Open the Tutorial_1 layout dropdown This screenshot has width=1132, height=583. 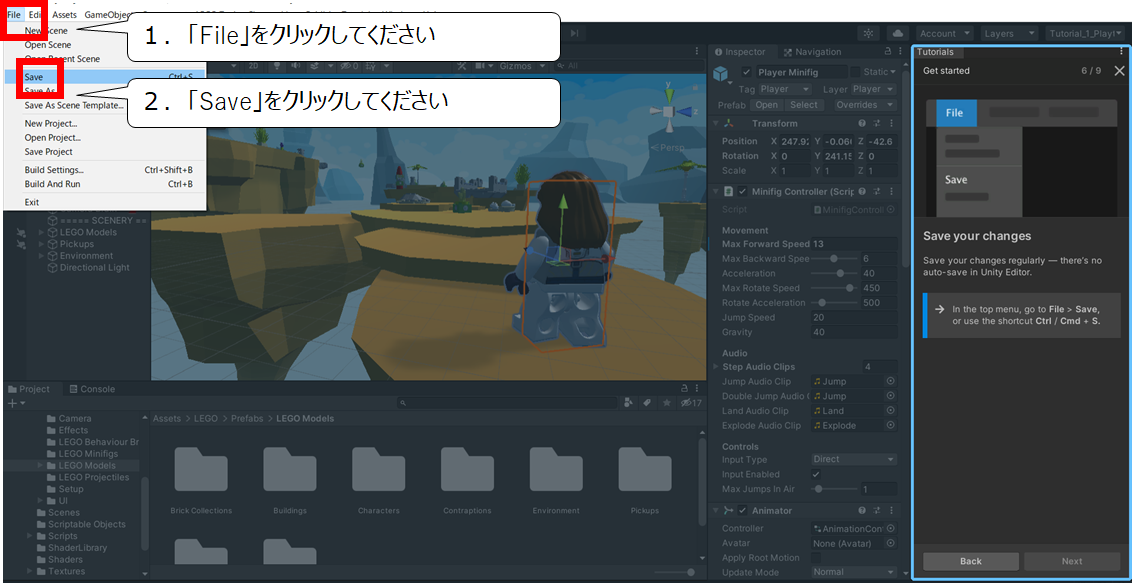pos(1084,33)
